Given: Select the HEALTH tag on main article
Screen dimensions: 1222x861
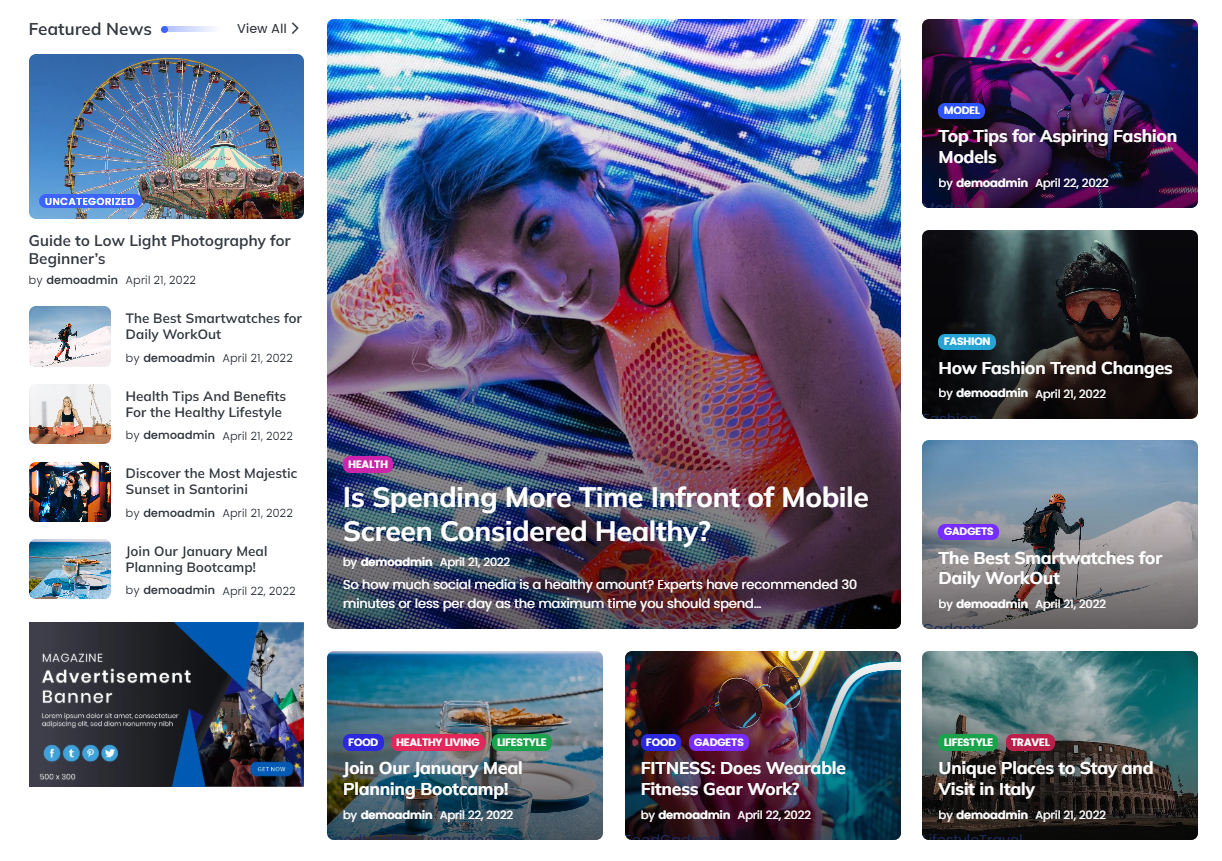Looking at the screenshot, I should tap(368, 464).
